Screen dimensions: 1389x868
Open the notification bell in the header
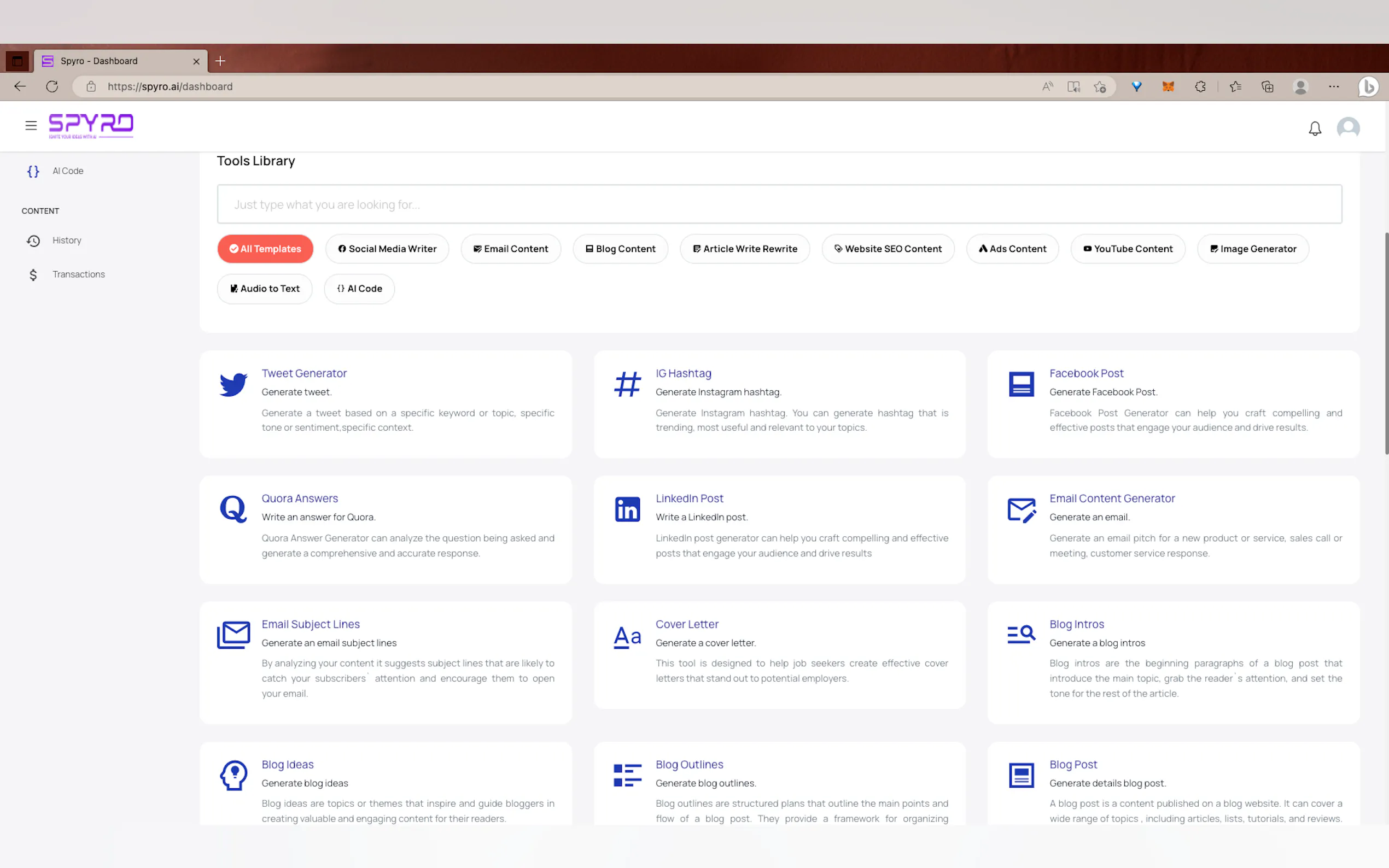click(1314, 128)
